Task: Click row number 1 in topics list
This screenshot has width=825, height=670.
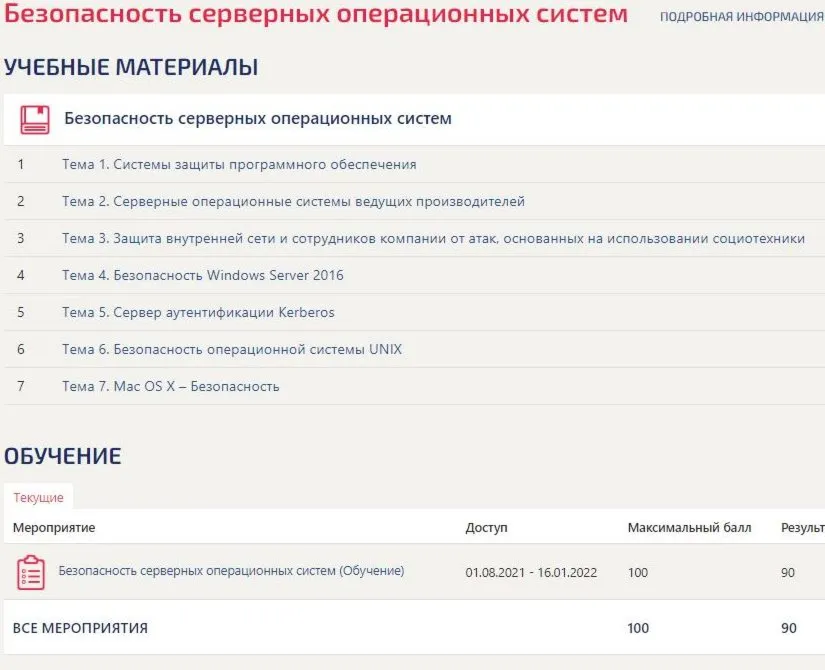Action: click(21, 164)
